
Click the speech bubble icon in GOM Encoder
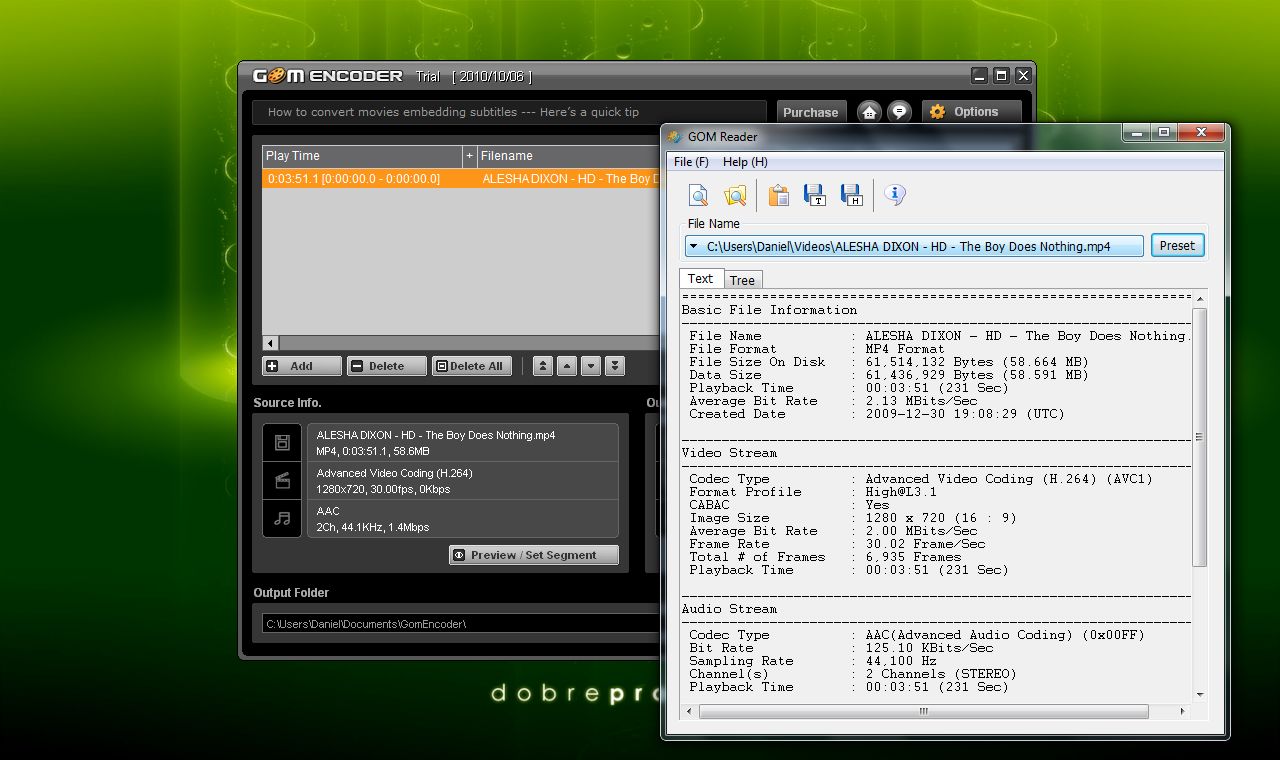pyautogui.click(x=899, y=112)
